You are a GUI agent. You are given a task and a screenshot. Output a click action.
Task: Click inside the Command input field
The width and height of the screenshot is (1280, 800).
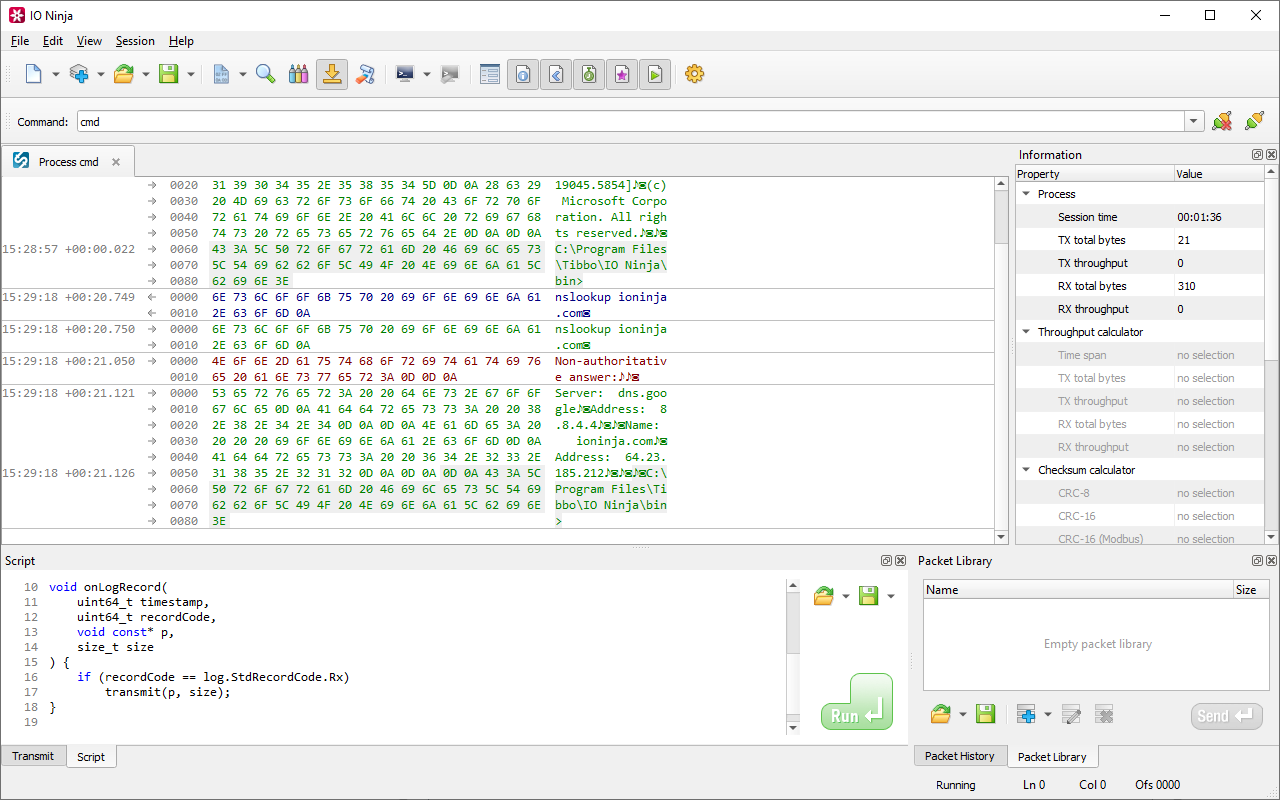630,122
